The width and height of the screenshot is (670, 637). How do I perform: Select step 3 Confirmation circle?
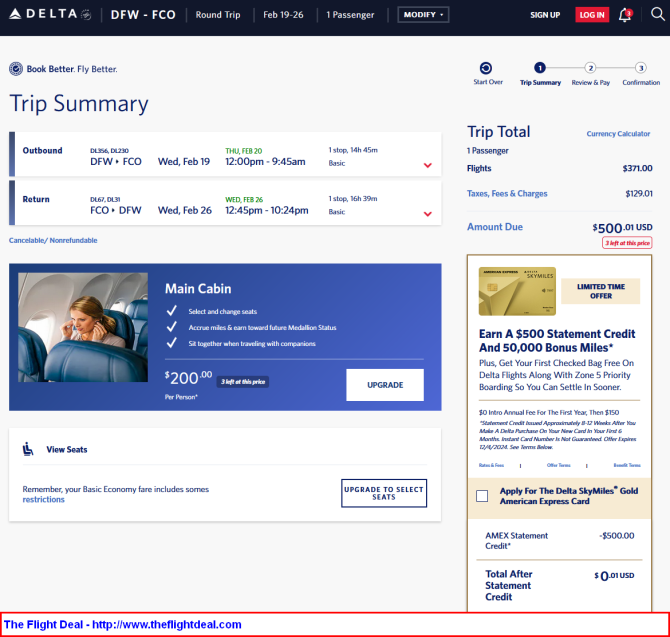click(x=641, y=68)
